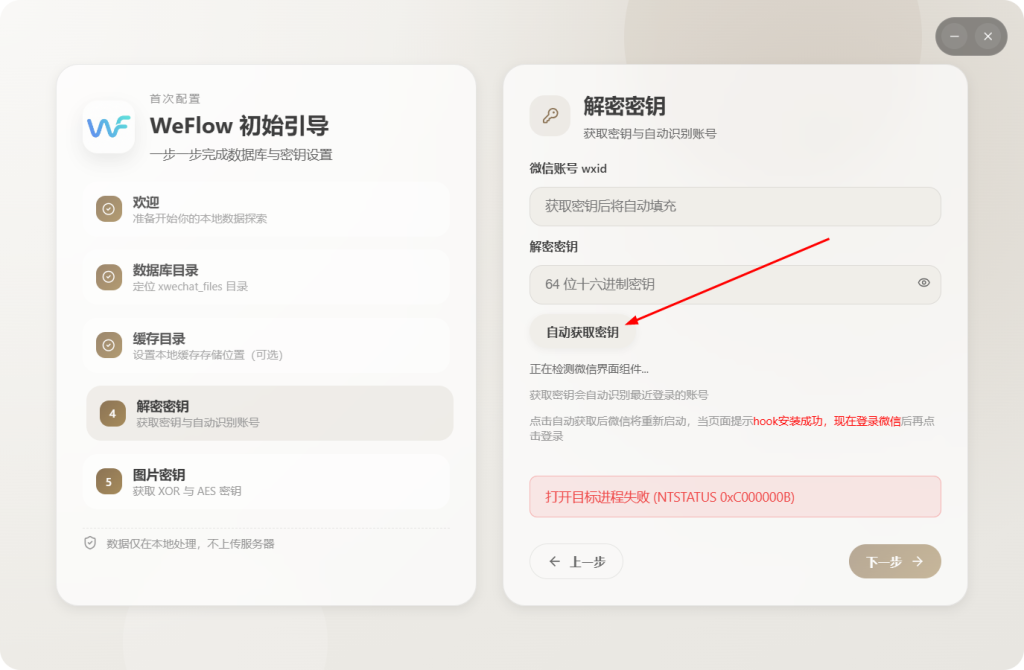Focus the 微信账号 wxid input field
The height and width of the screenshot is (670, 1024).
(x=734, y=206)
